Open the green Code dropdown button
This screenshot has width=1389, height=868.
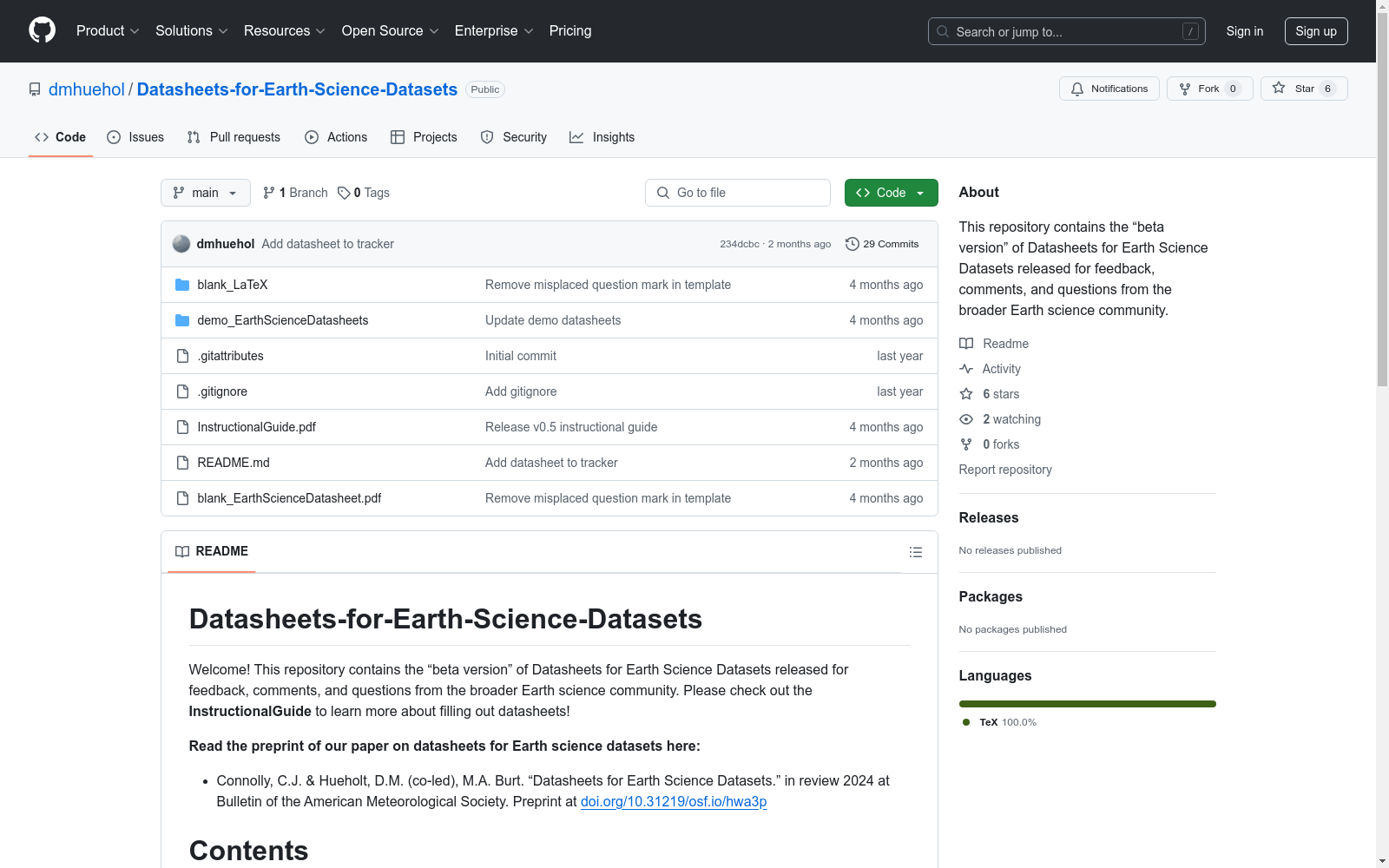click(891, 193)
